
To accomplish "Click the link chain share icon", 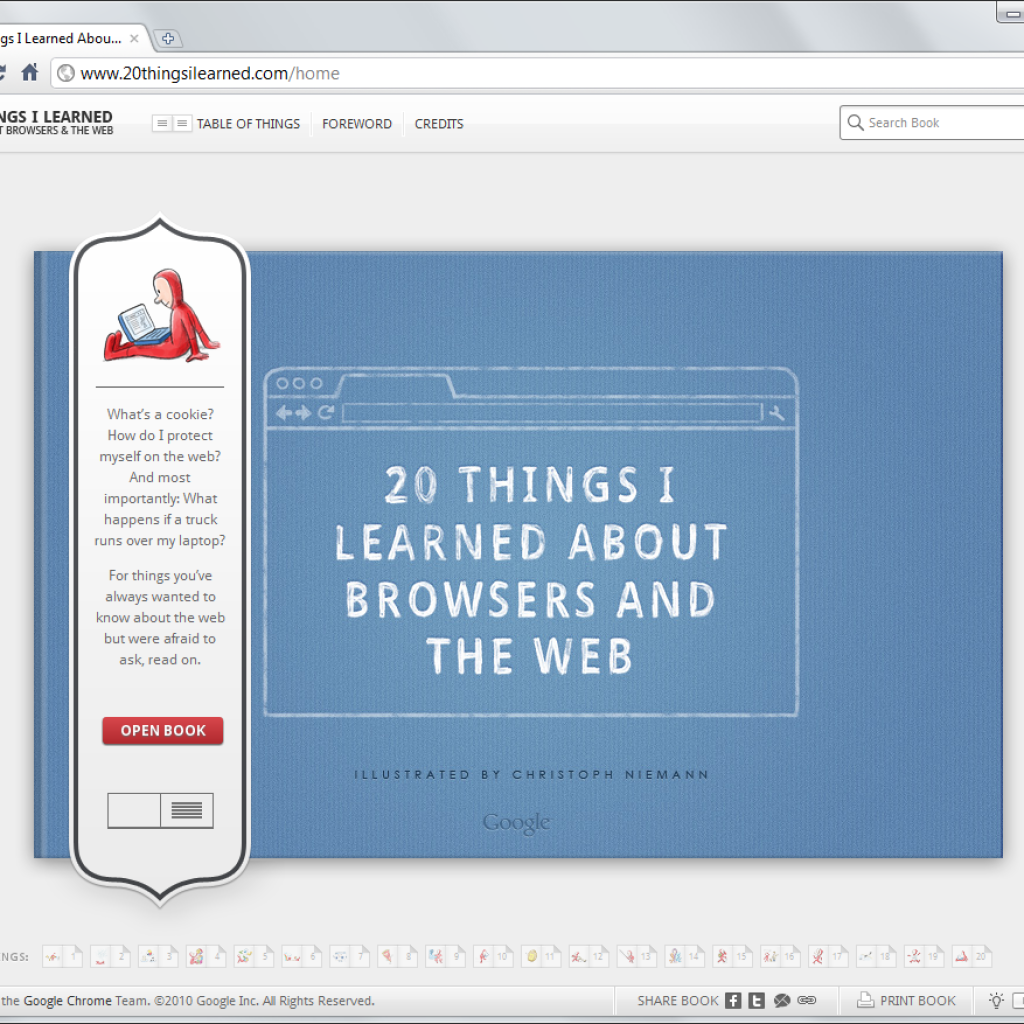I will [x=807, y=1000].
